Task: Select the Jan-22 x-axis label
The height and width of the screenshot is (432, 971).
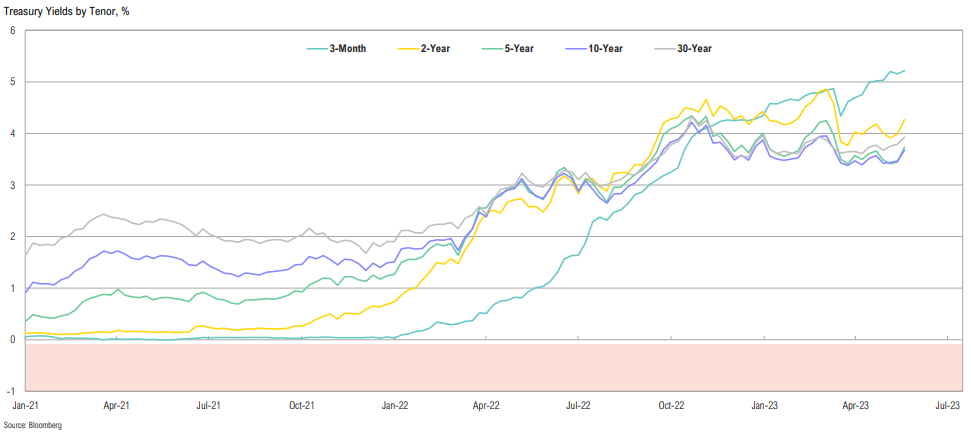Action: [x=395, y=406]
